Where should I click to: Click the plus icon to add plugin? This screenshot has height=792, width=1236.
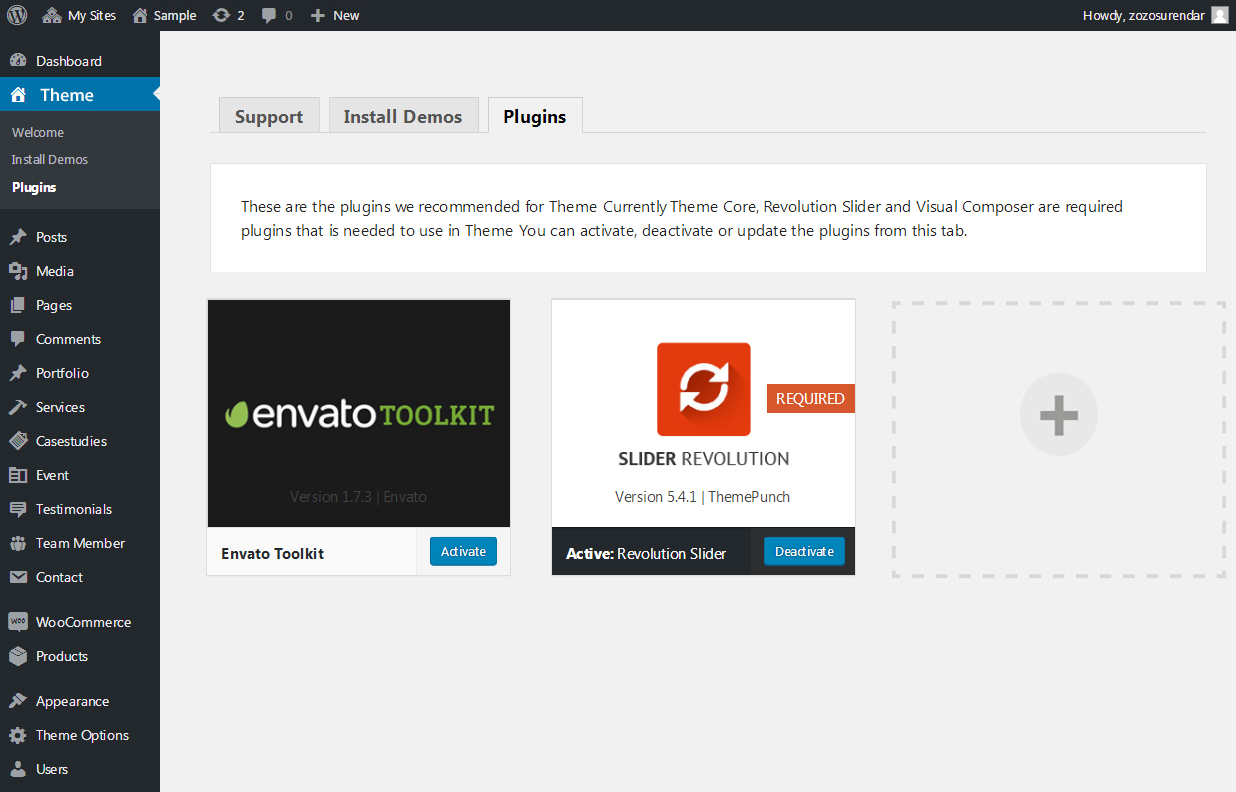(x=1058, y=414)
